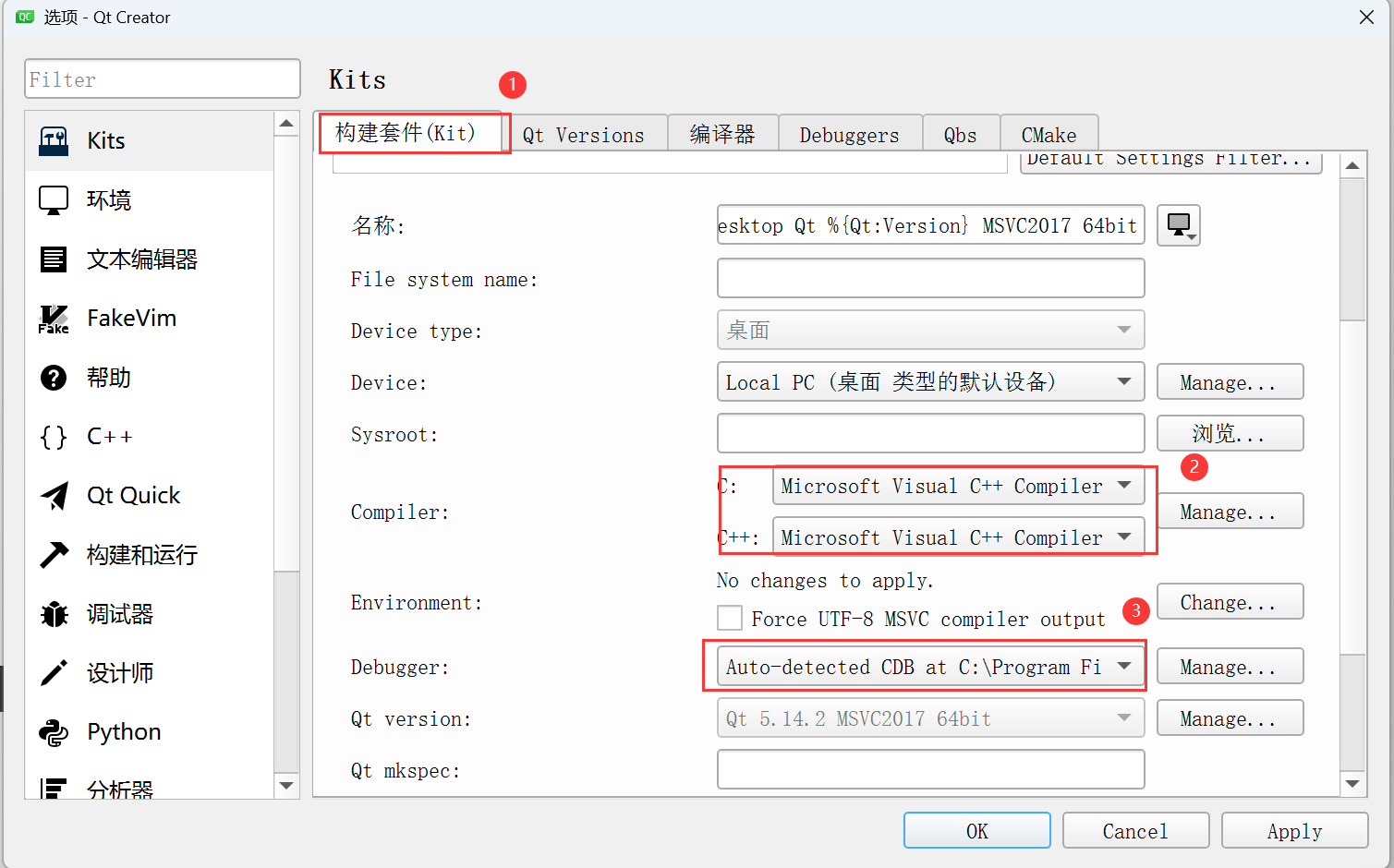Open the C++ braces icon
1394x868 pixels.
54,437
